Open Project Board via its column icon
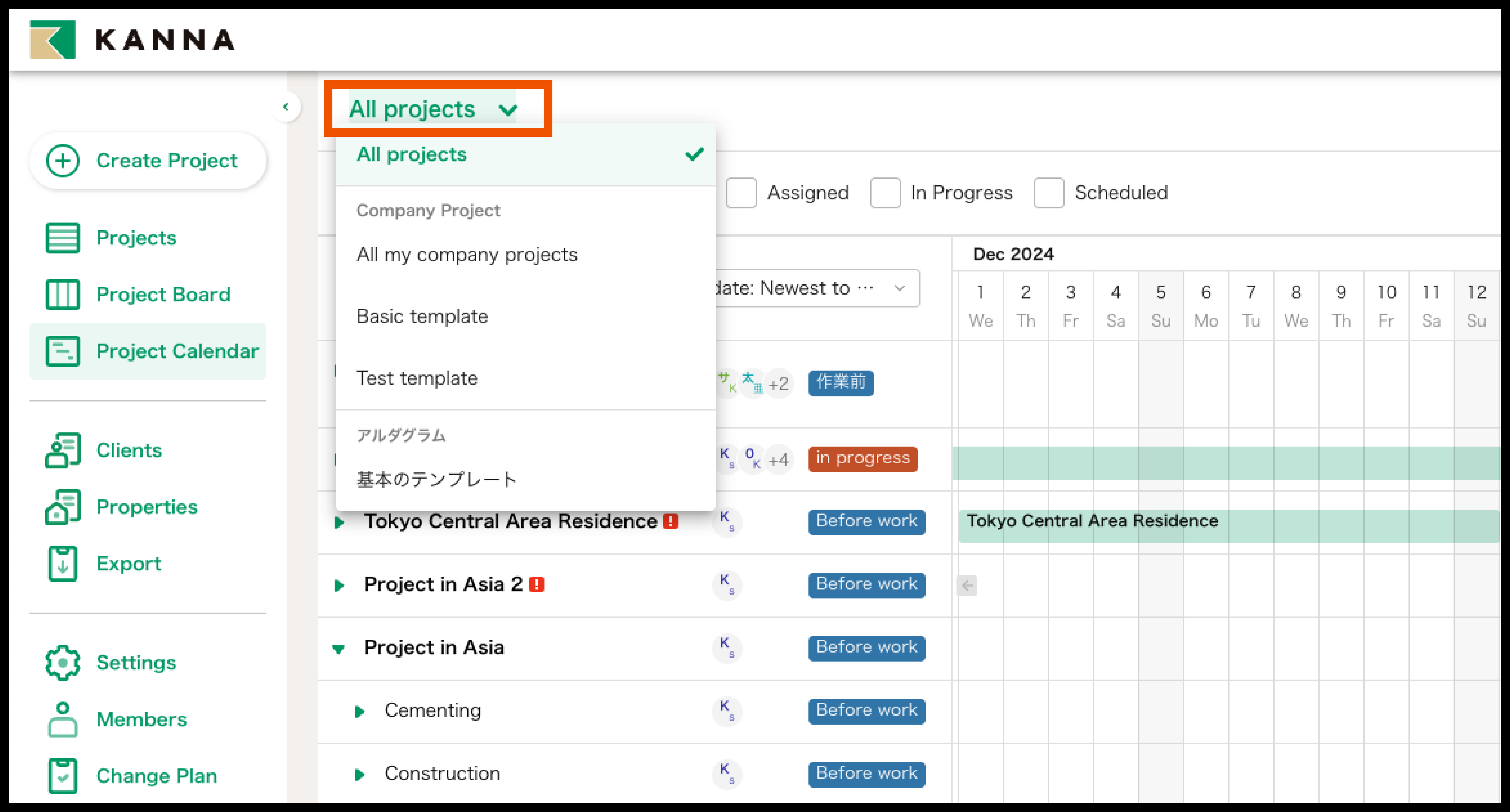1510x812 pixels. pyautogui.click(x=62, y=294)
